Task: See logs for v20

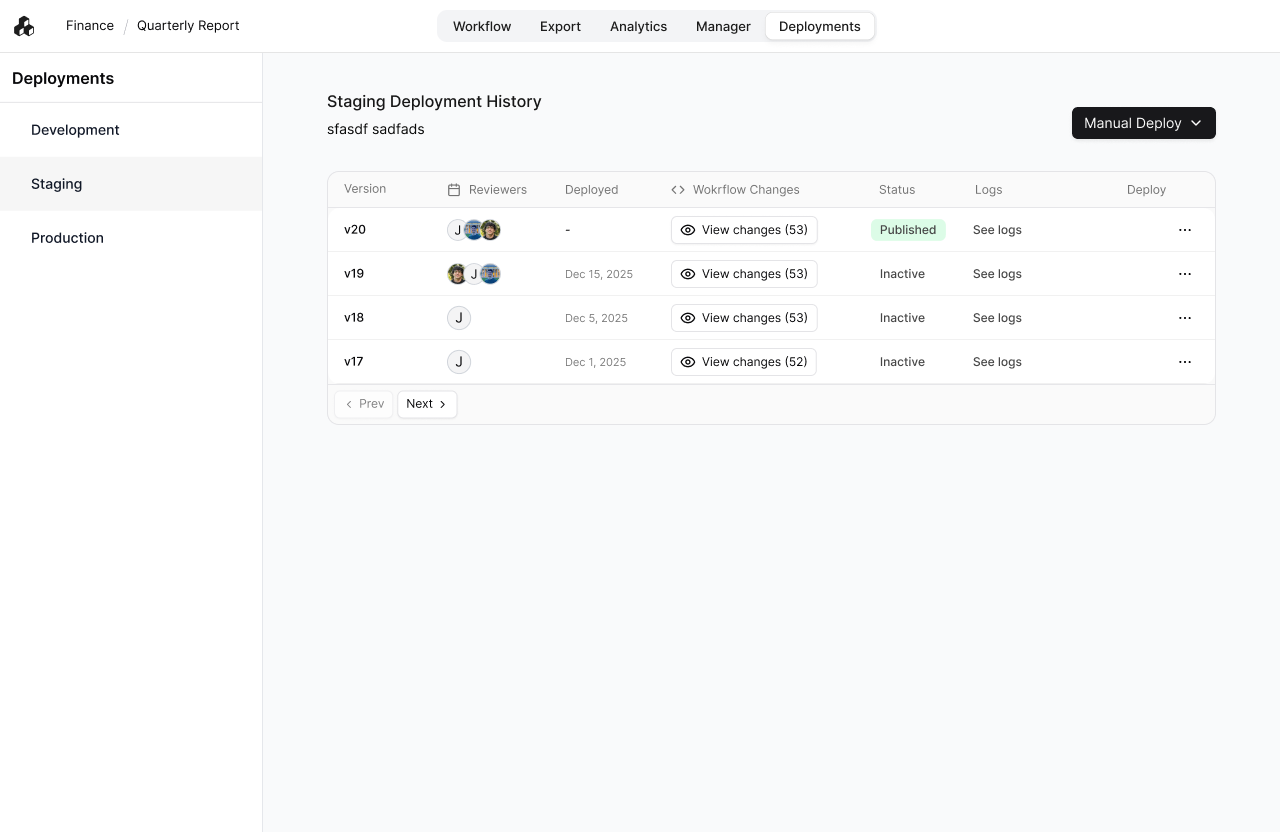Action: click(997, 230)
